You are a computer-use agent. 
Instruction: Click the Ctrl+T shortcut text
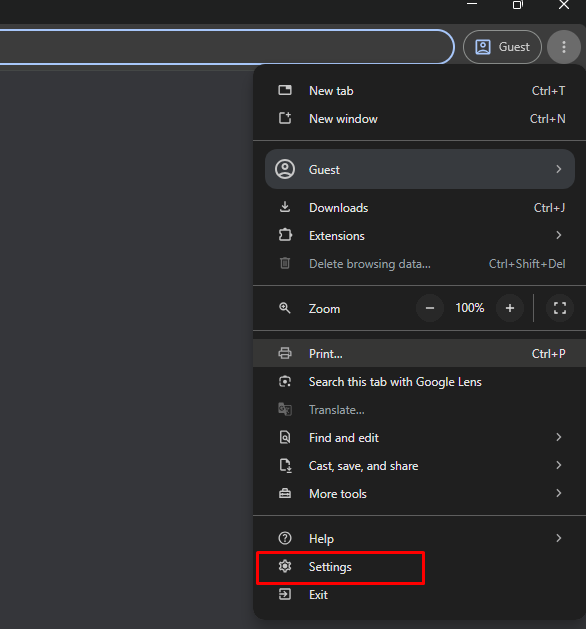coord(548,91)
